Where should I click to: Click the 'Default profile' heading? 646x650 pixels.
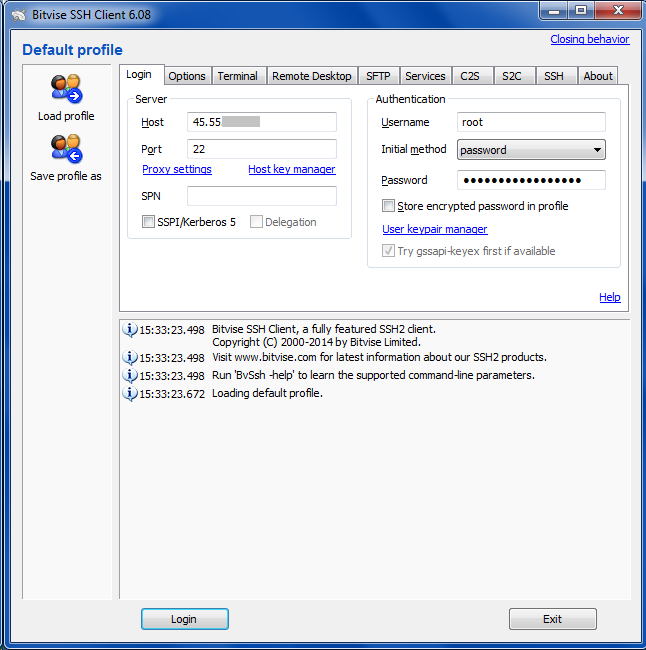point(73,50)
